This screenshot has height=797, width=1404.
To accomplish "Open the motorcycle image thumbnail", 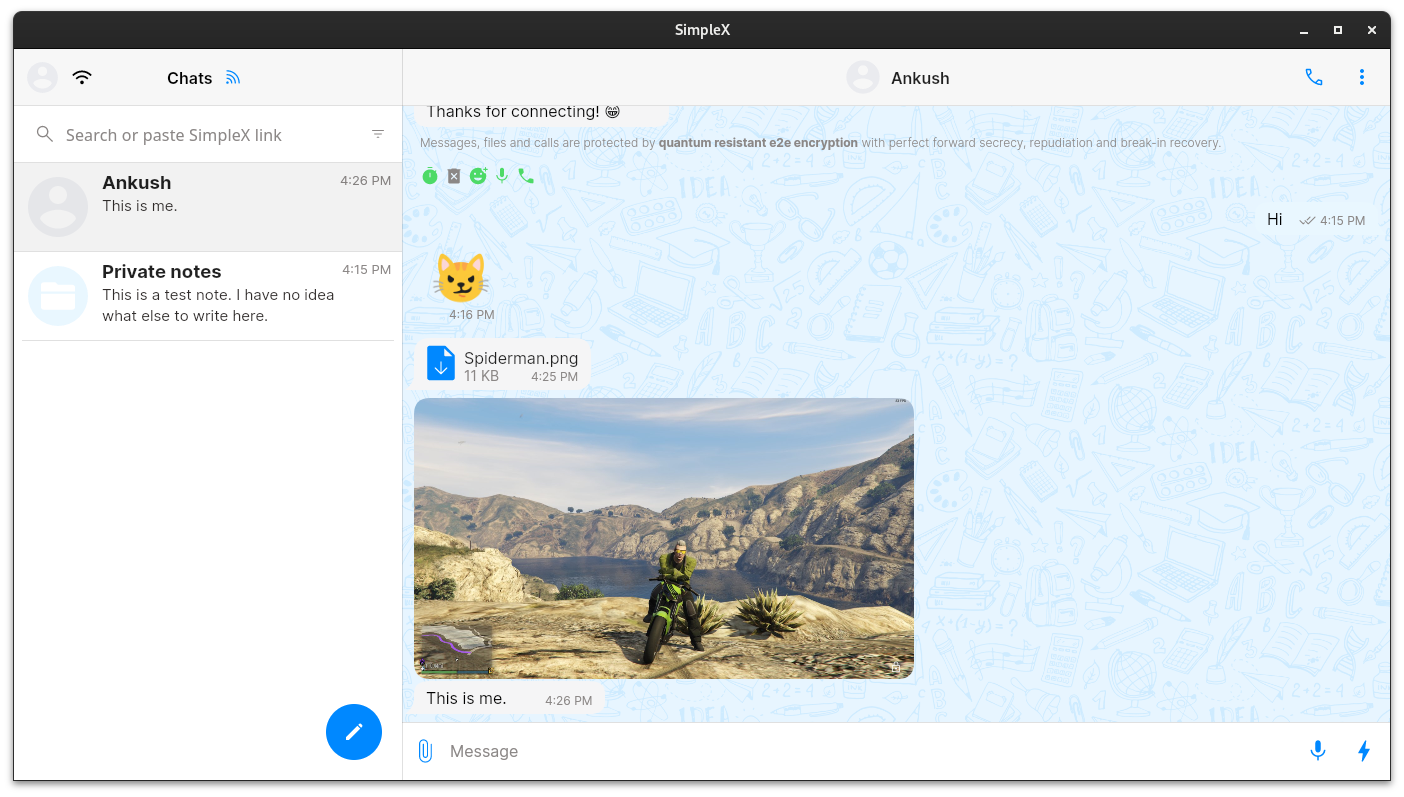I will tap(663, 538).
